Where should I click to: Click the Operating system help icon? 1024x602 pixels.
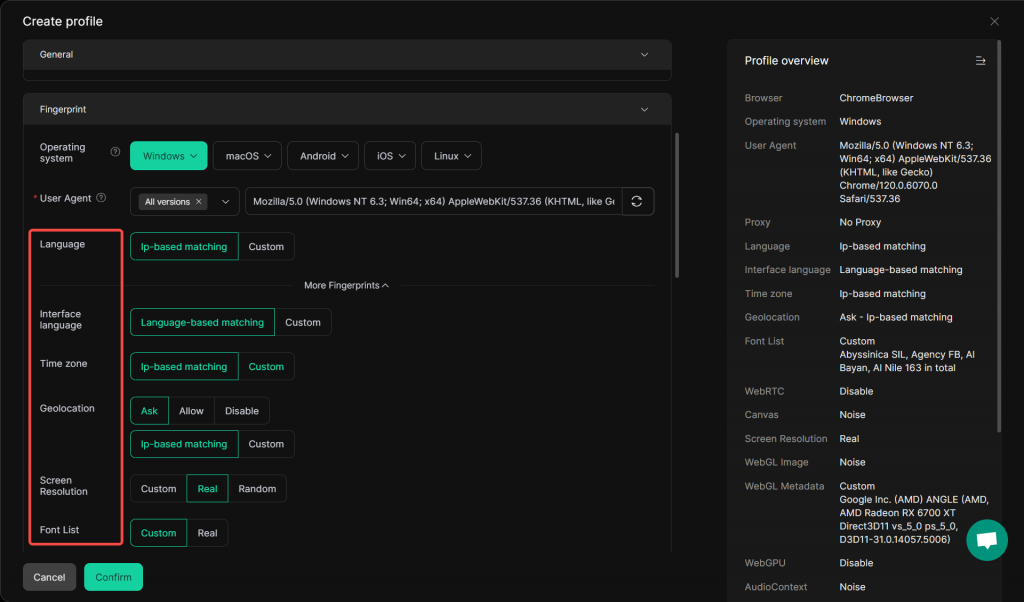115,153
